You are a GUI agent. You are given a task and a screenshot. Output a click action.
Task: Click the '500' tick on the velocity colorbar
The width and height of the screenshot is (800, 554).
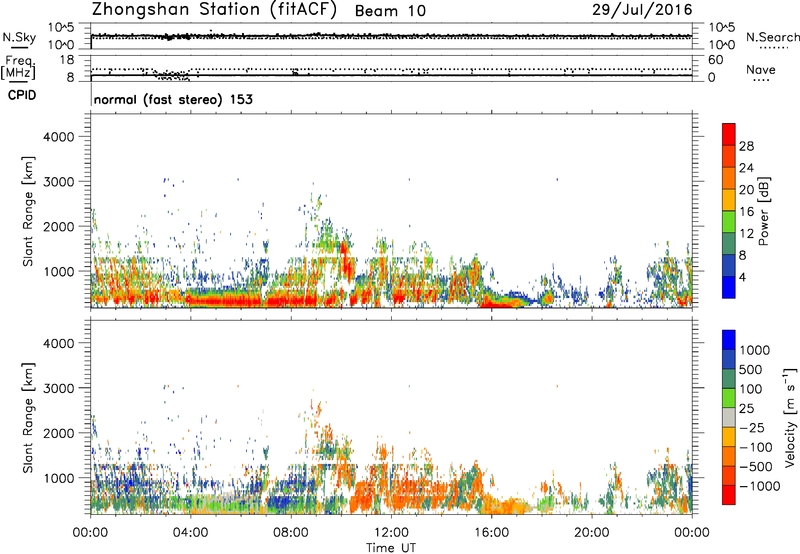point(750,369)
